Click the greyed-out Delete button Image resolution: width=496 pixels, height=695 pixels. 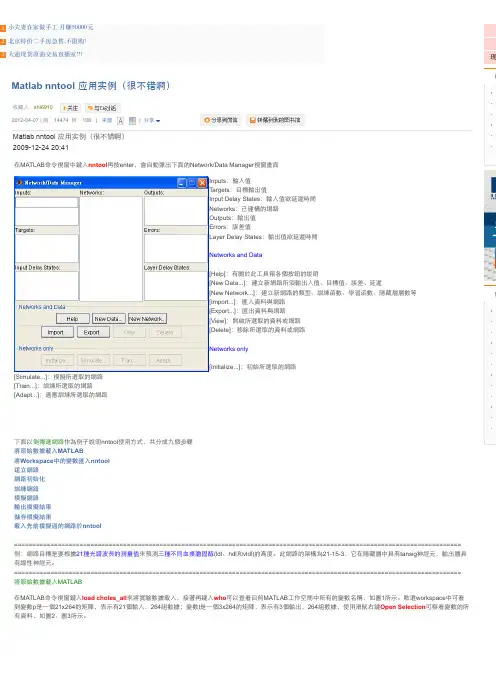pyautogui.click(x=165, y=332)
